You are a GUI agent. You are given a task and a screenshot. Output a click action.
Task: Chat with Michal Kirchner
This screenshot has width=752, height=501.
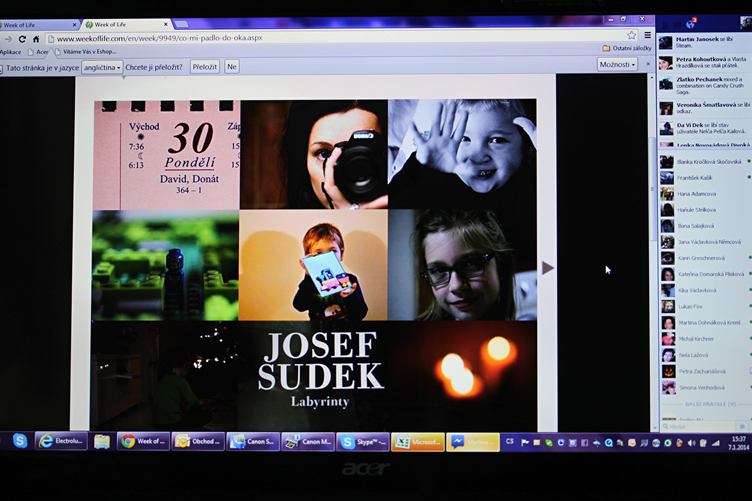click(704, 339)
